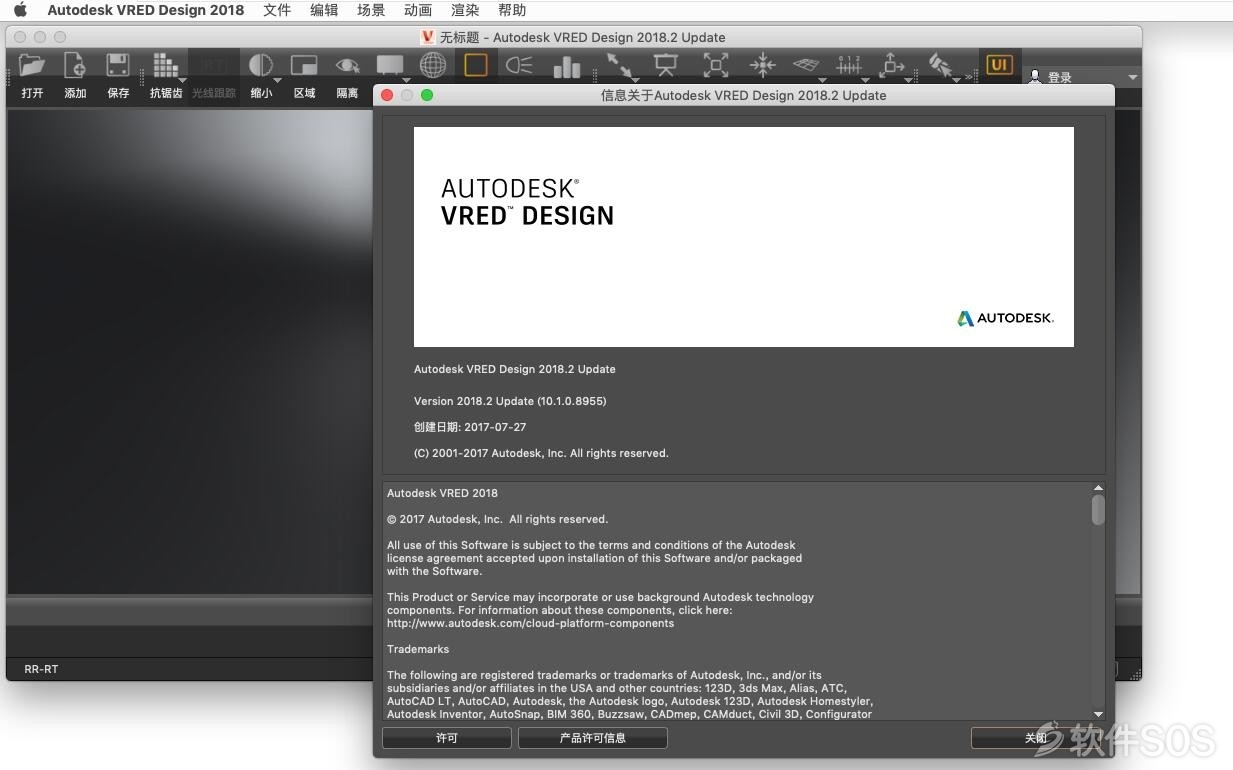Click the '(C) 2001-2017 Autodesk, Inc.' copyright line
This screenshot has height=770, width=1233.
click(541, 453)
